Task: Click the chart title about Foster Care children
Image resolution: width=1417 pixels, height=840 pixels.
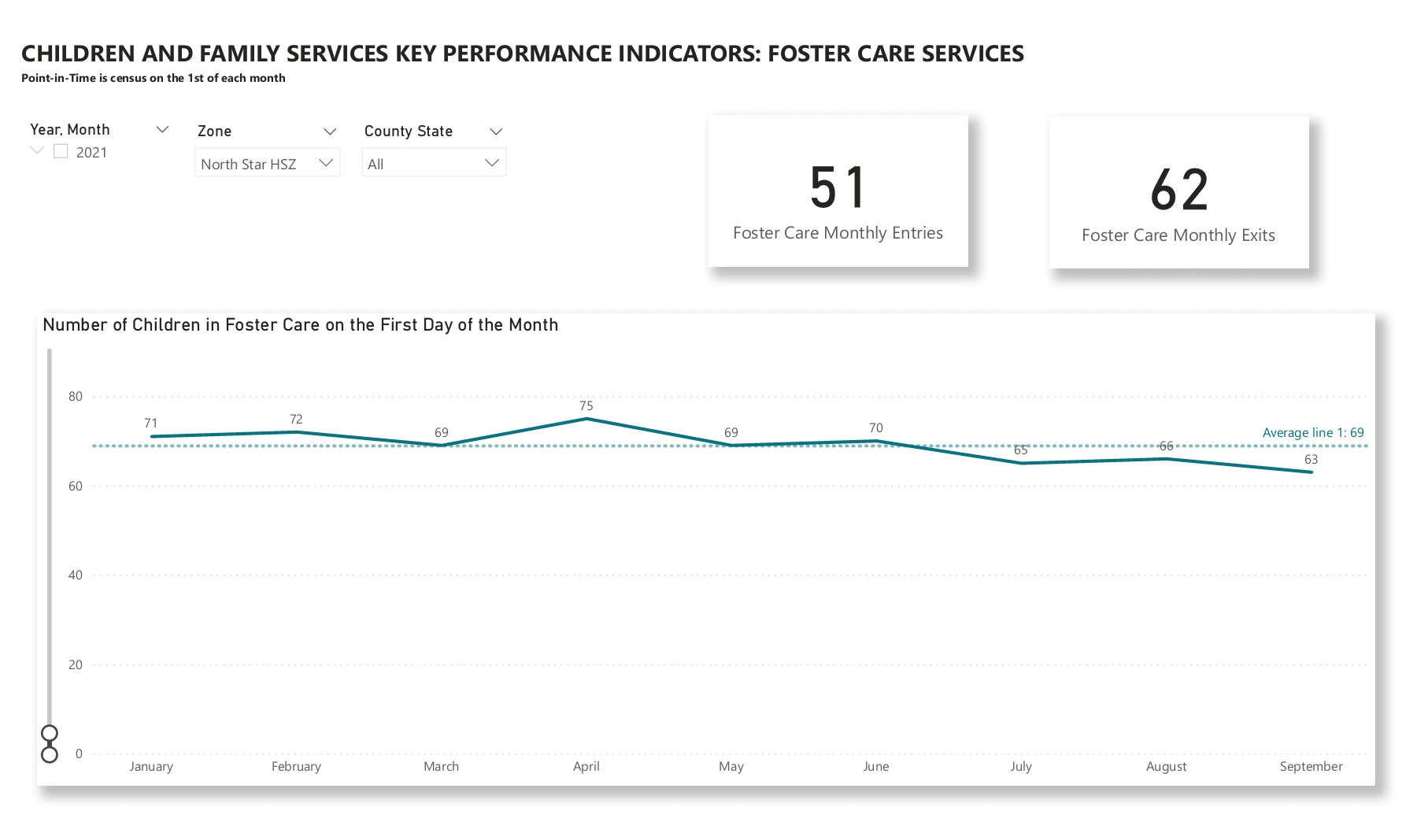Action: tap(301, 324)
